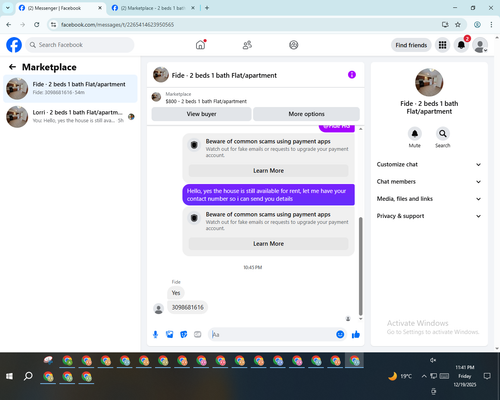The width and height of the screenshot is (500, 400).
Task: Expand the Media, files and links section
Action: click(429, 199)
